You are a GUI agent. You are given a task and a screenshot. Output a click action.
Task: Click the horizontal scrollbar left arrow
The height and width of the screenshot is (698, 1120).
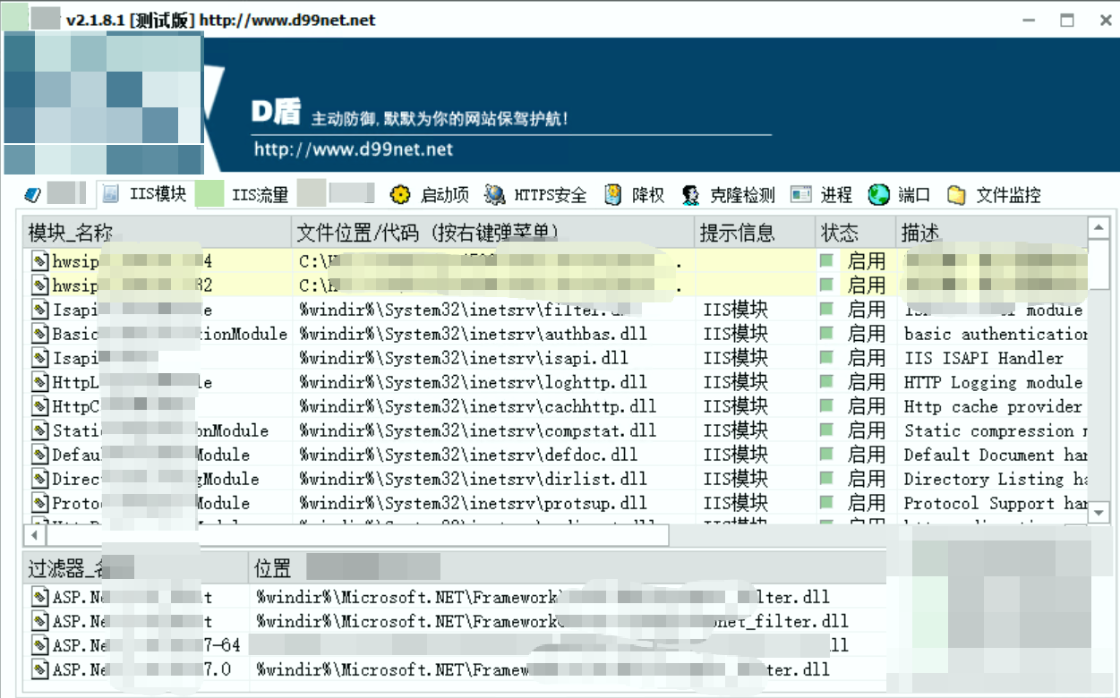pyautogui.click(x=34, y=534)
